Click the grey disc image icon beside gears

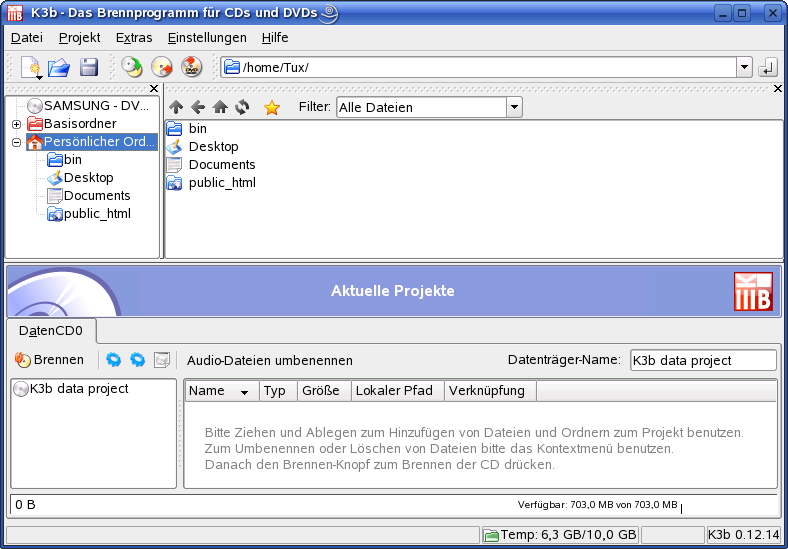[161, 359]
